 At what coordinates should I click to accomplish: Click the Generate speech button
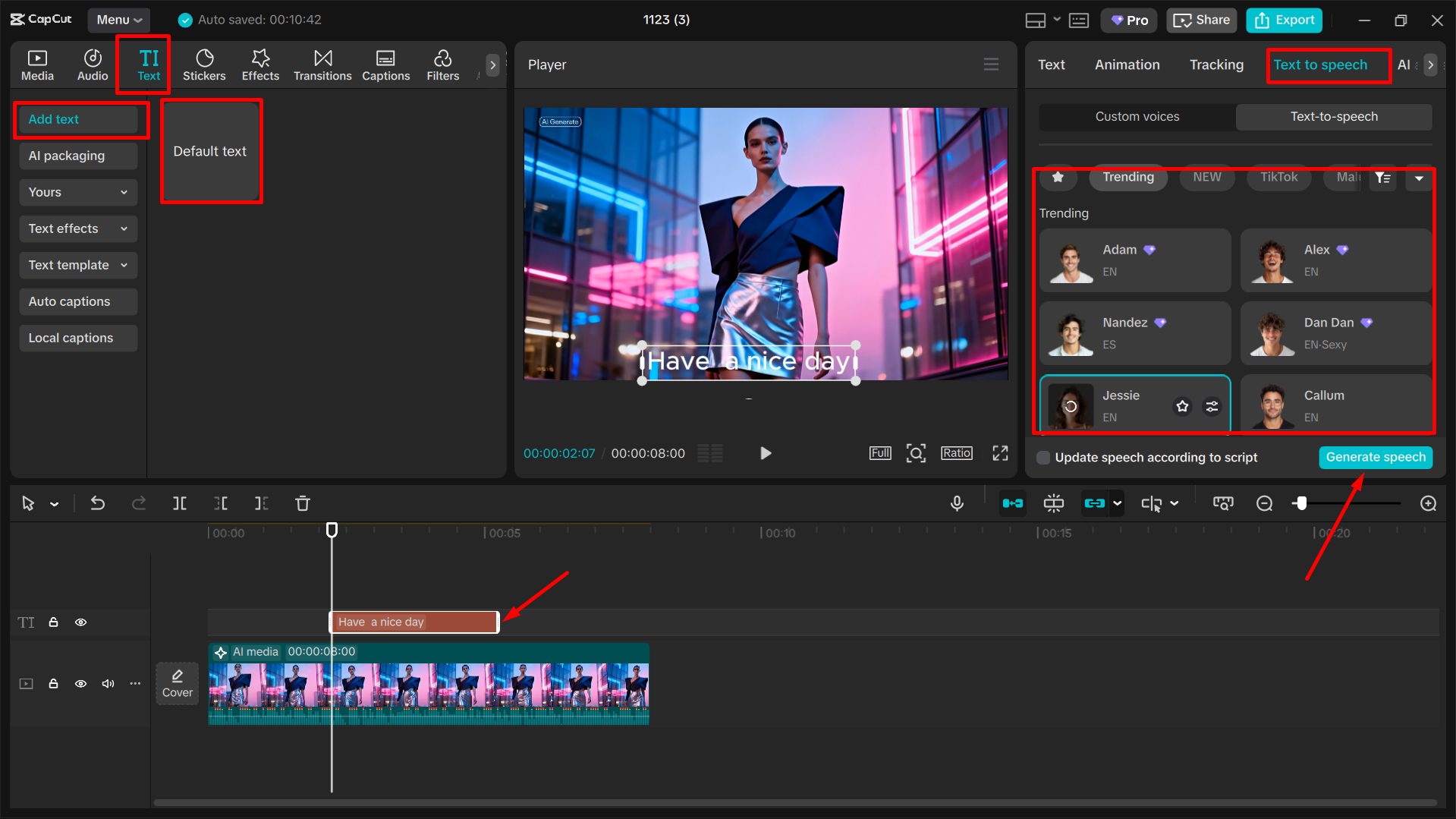pos(1375,457)
